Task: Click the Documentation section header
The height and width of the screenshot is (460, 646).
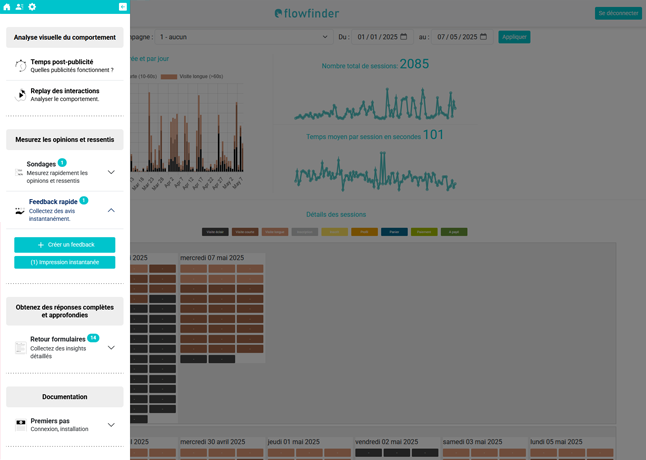Action: point(65,397)
